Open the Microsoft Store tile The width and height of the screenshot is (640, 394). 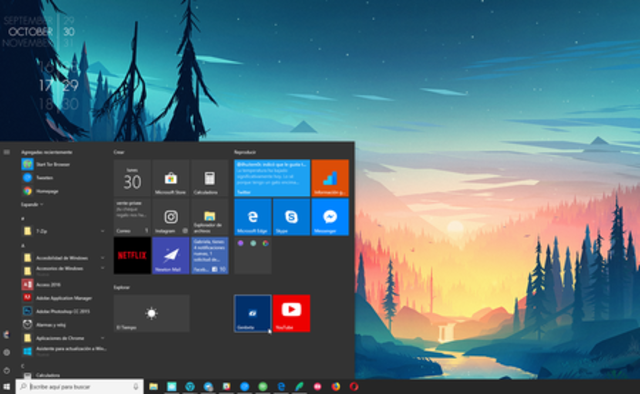(x=171, y=178)
